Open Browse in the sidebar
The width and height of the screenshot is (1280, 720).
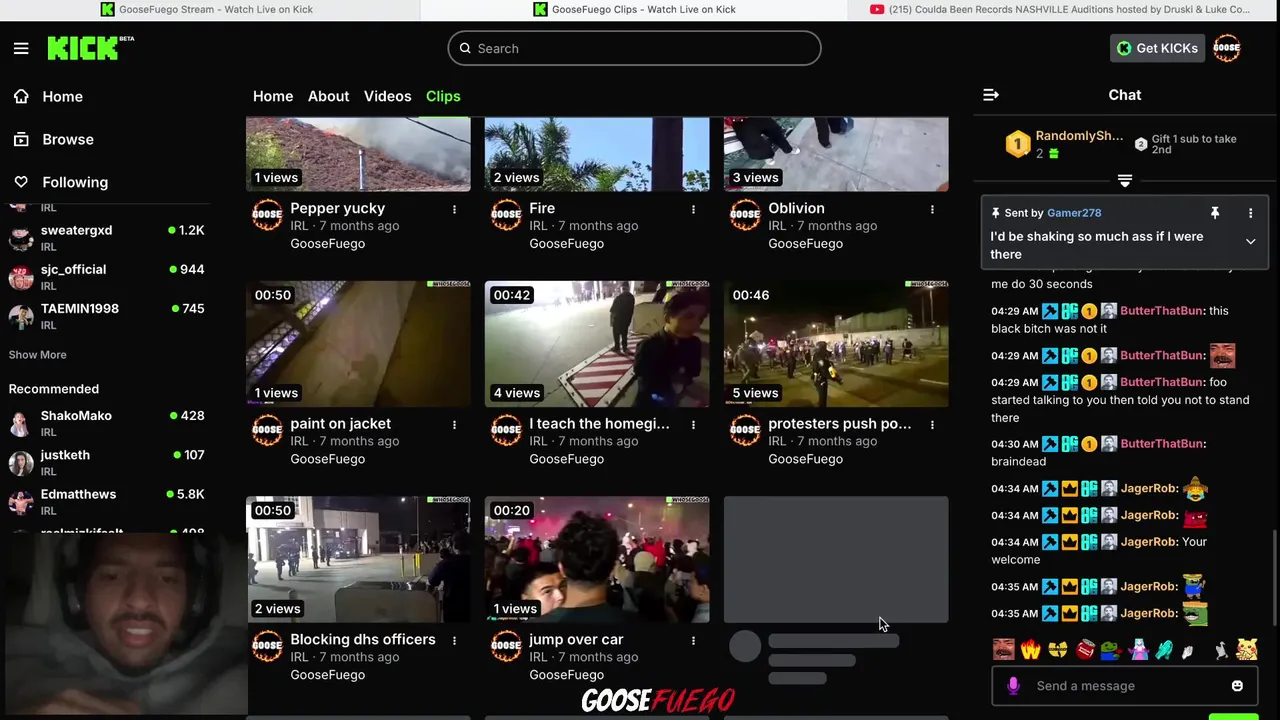tap(67, 140)
